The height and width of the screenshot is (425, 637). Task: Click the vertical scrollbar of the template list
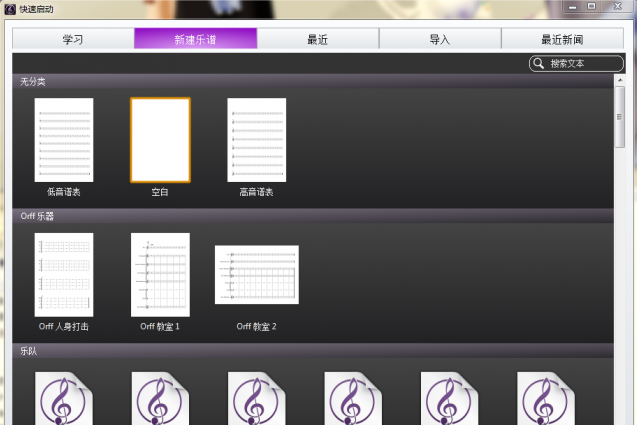620,200
